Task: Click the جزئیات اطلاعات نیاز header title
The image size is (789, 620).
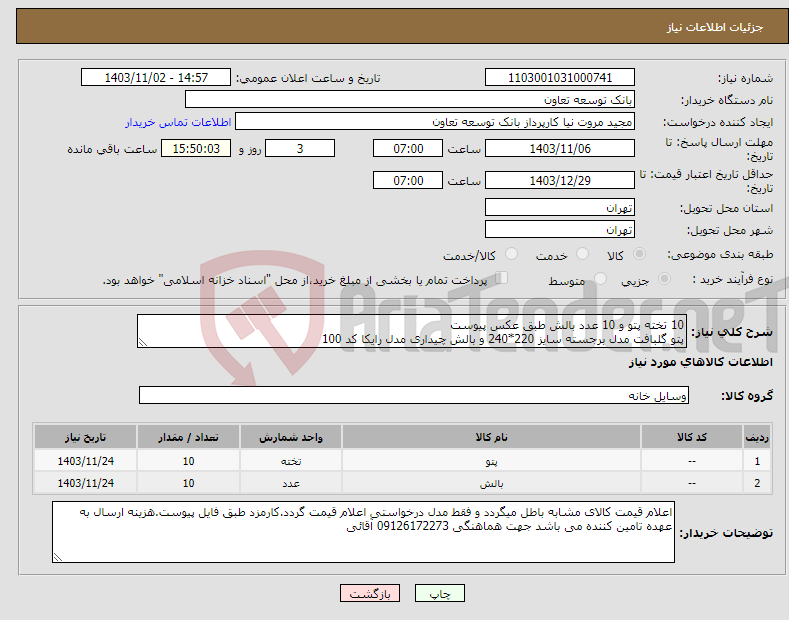Action: [x=715, y=27]
